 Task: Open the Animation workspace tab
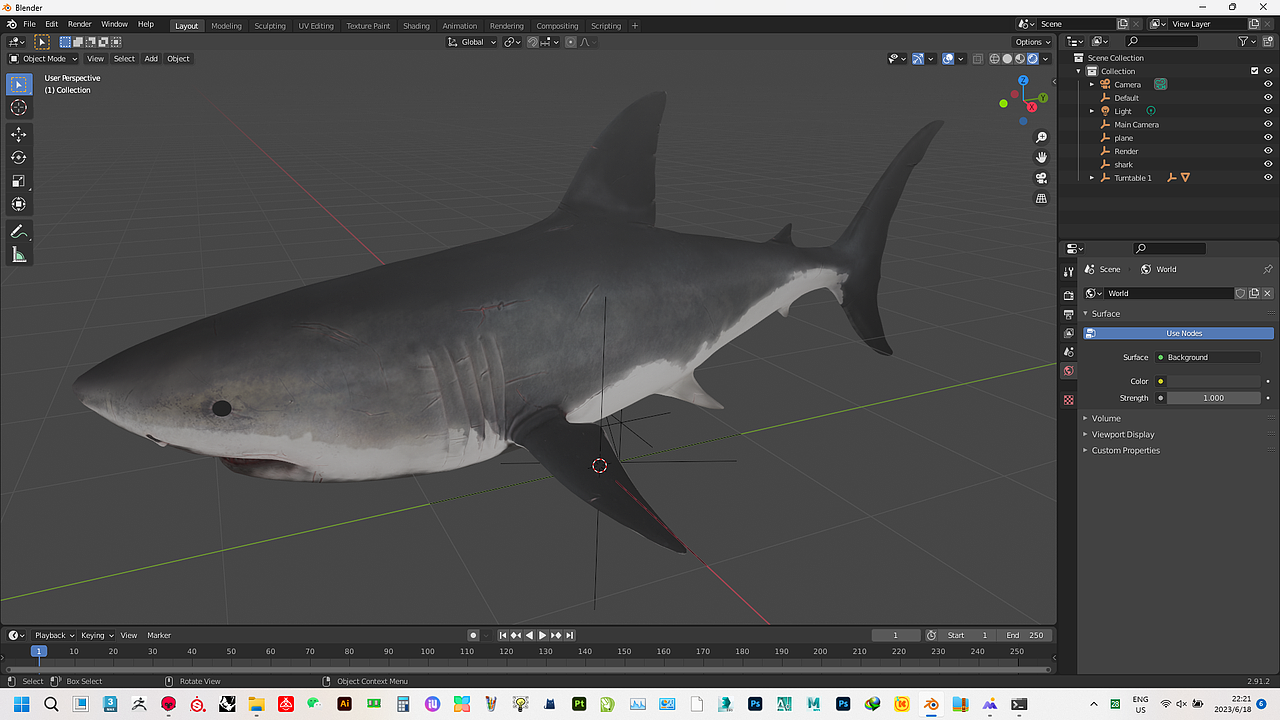pyautogui.click(x=460, y=26)
